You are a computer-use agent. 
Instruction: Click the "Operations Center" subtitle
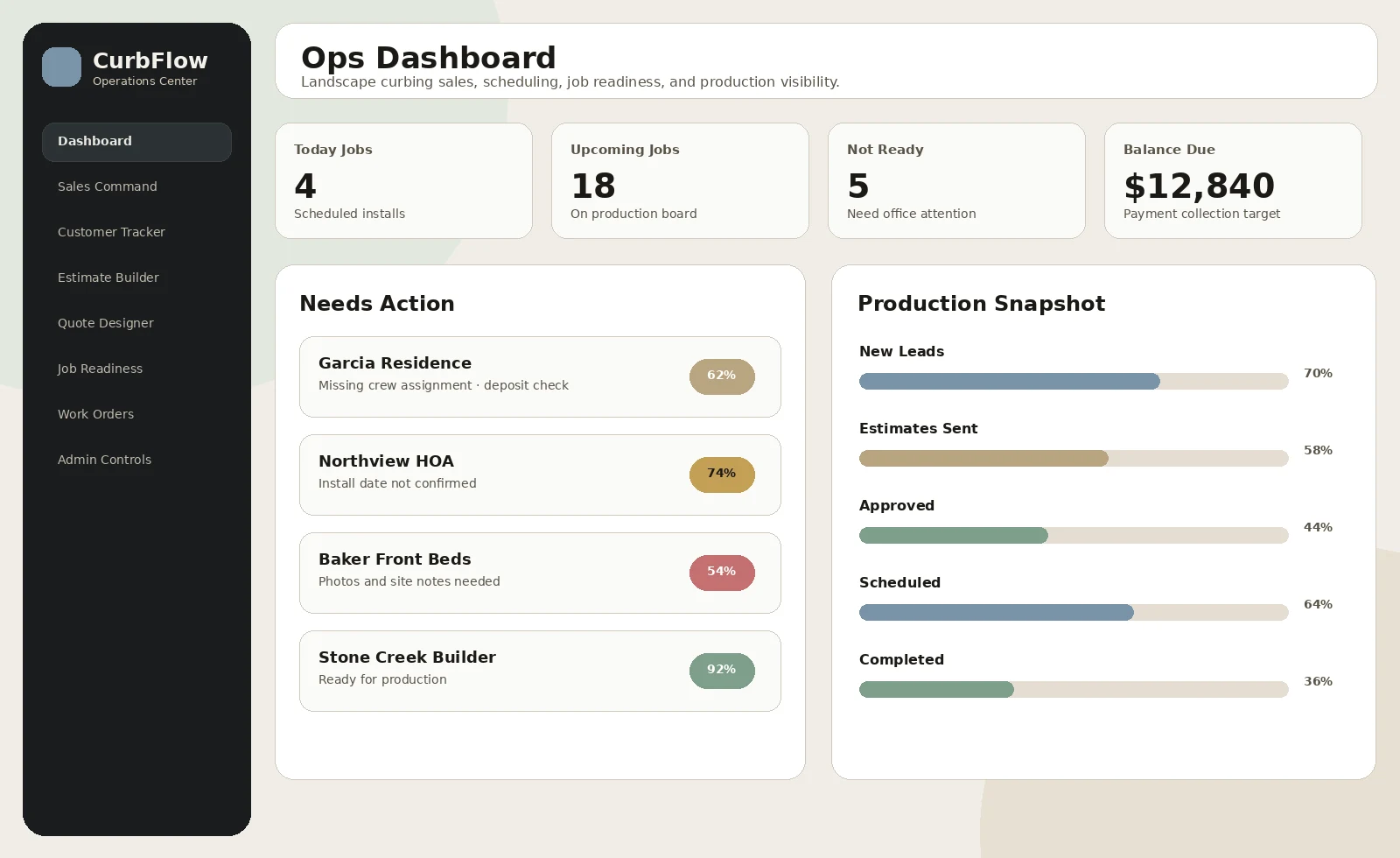[x=145, y=81]
